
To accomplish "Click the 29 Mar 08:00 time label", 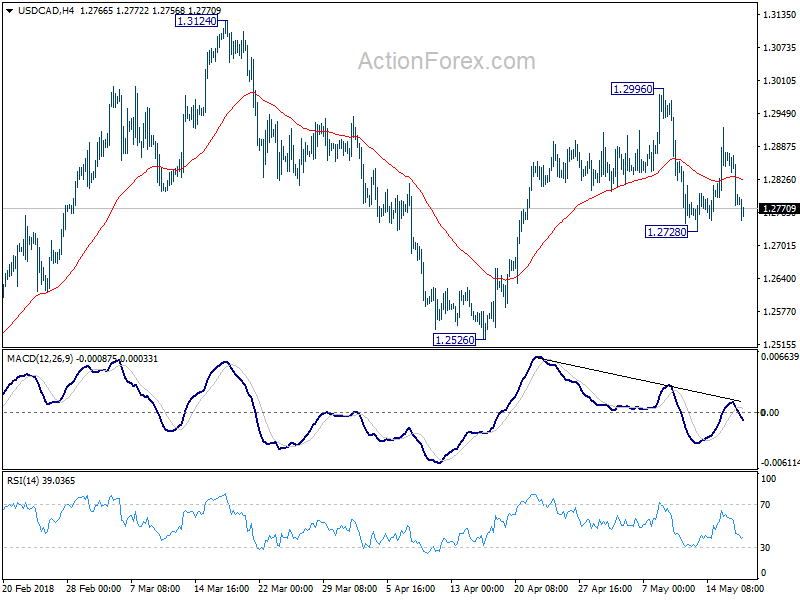I will point(349,588).
